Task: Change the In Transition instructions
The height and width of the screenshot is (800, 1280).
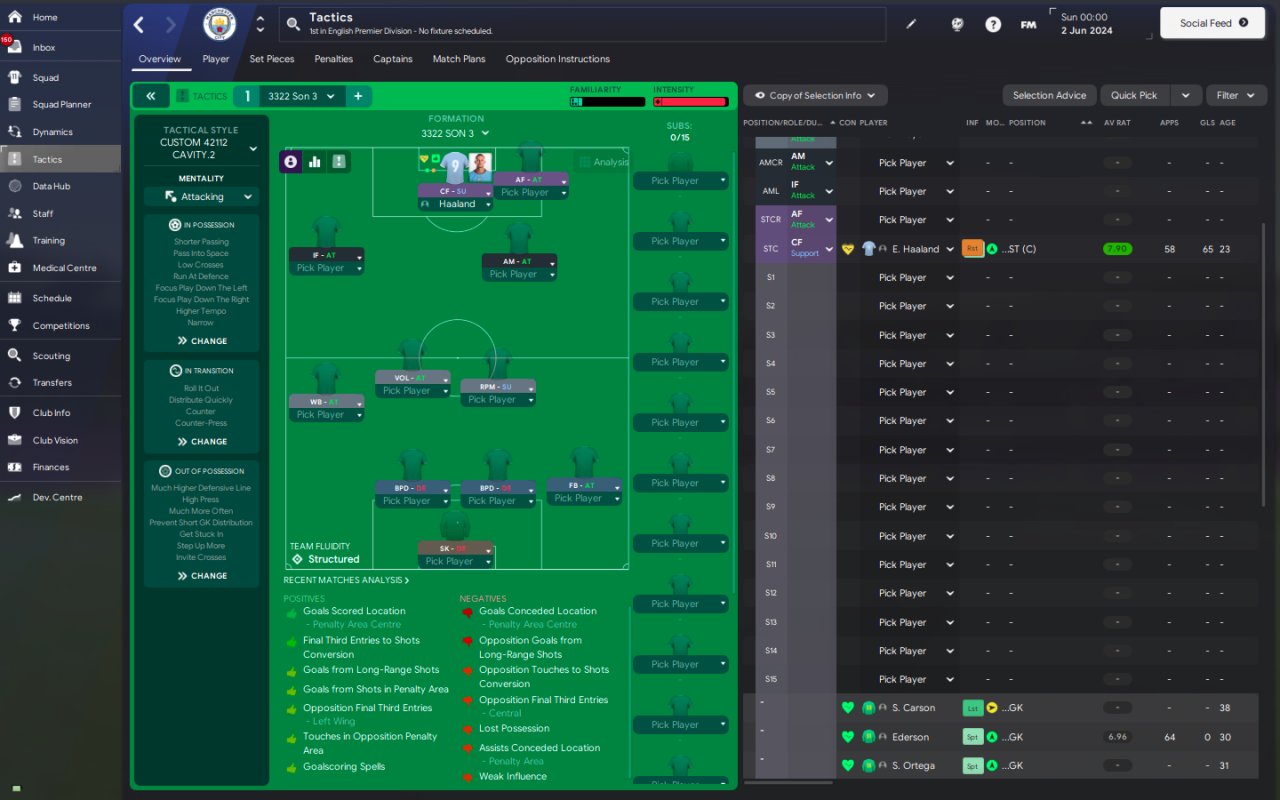Action: coord(202,441)
